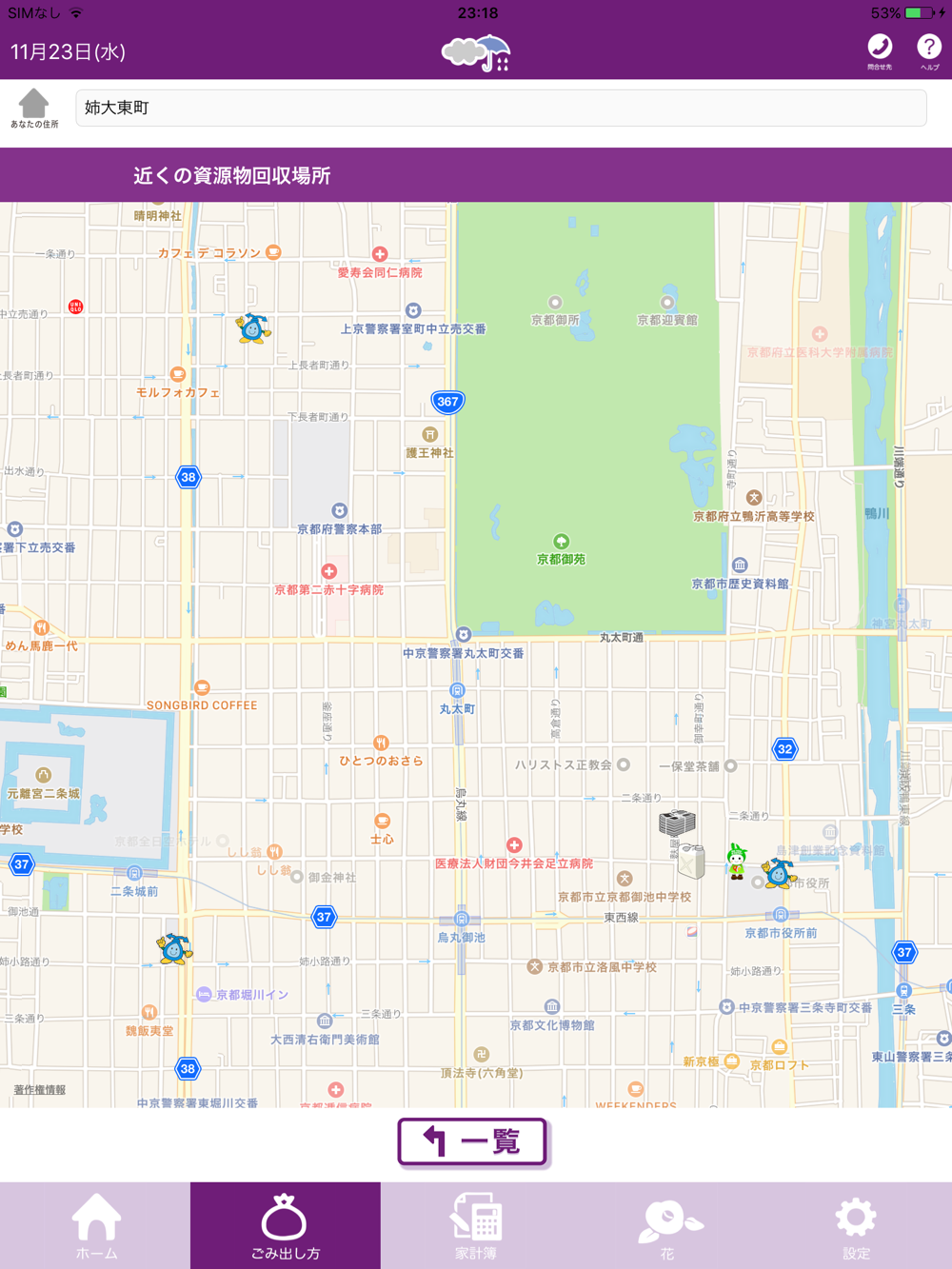This screenshot has height=1269, width=952.
Task: Tap the 京都府立鴨沂高等学校 school pin
Action: [754, 498]
